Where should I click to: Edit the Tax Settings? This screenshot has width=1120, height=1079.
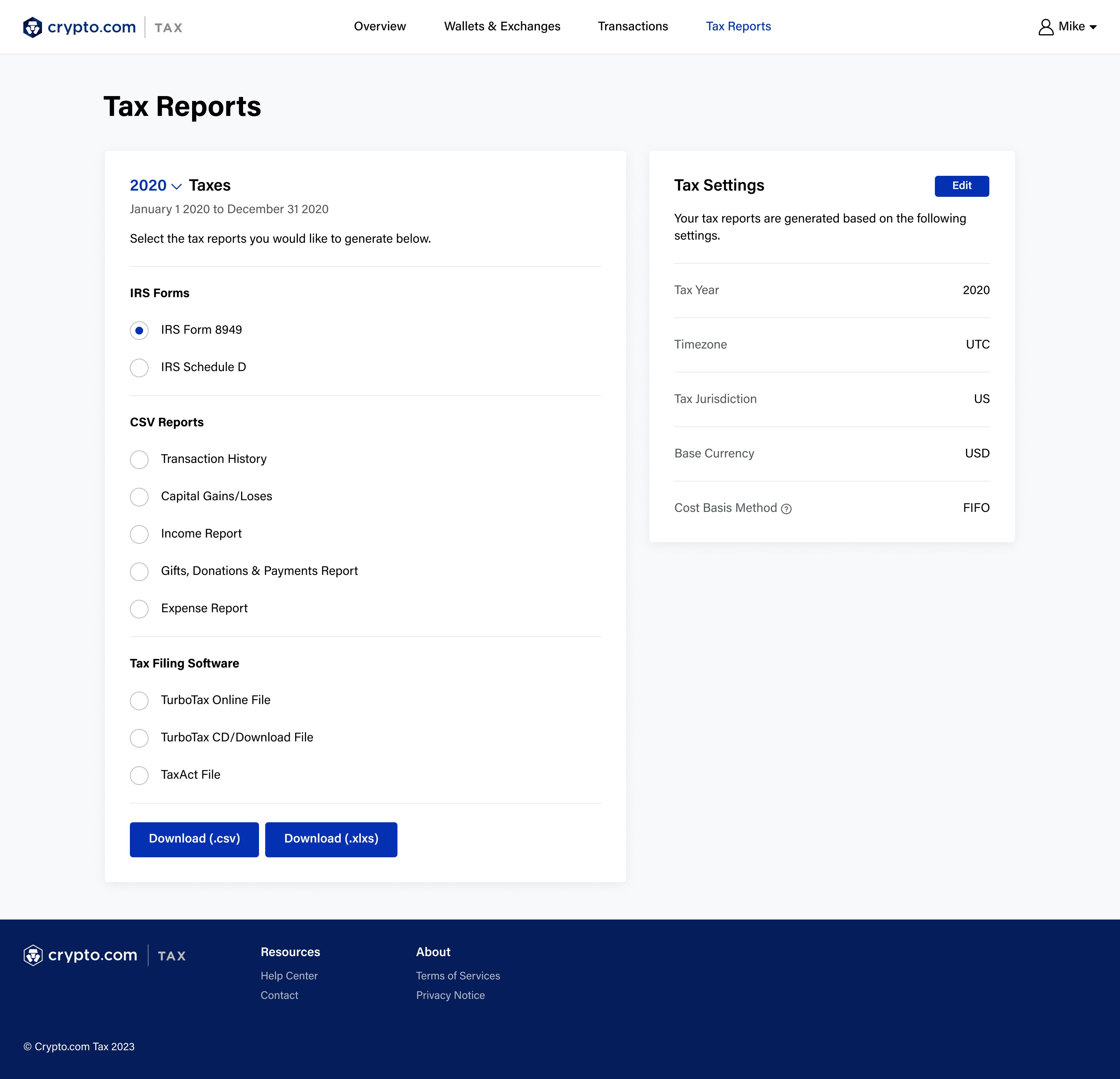click(x=961, y=186)
